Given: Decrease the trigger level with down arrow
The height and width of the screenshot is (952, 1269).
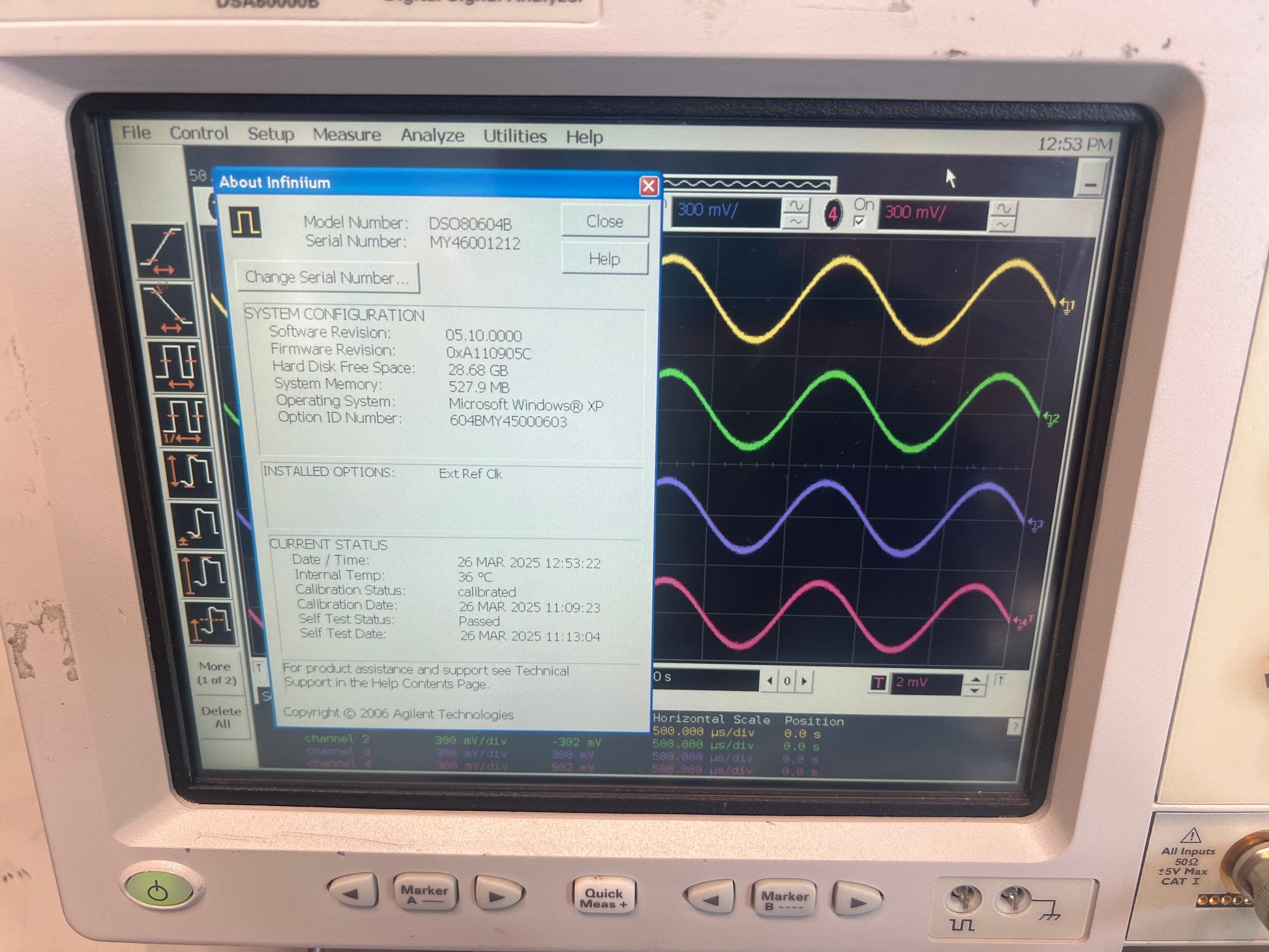Looking at the screenshot, I should [975, 690].
